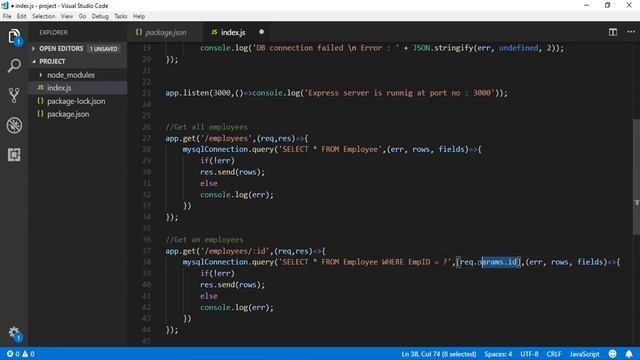
Task: Click the //Get an employees comment line
Action: (204, 240)
